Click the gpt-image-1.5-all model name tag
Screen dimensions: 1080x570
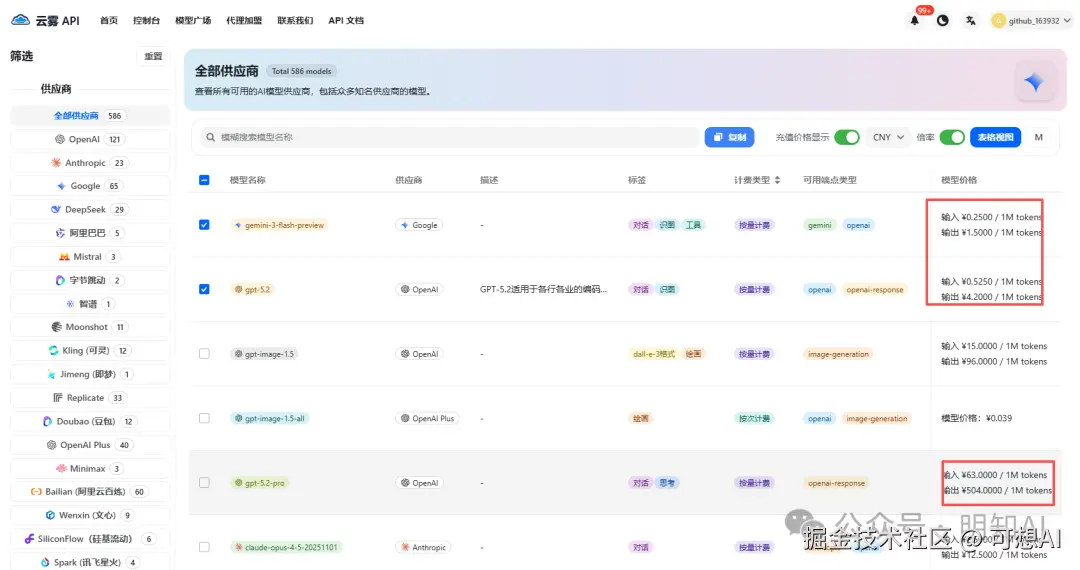coord(269,419)
